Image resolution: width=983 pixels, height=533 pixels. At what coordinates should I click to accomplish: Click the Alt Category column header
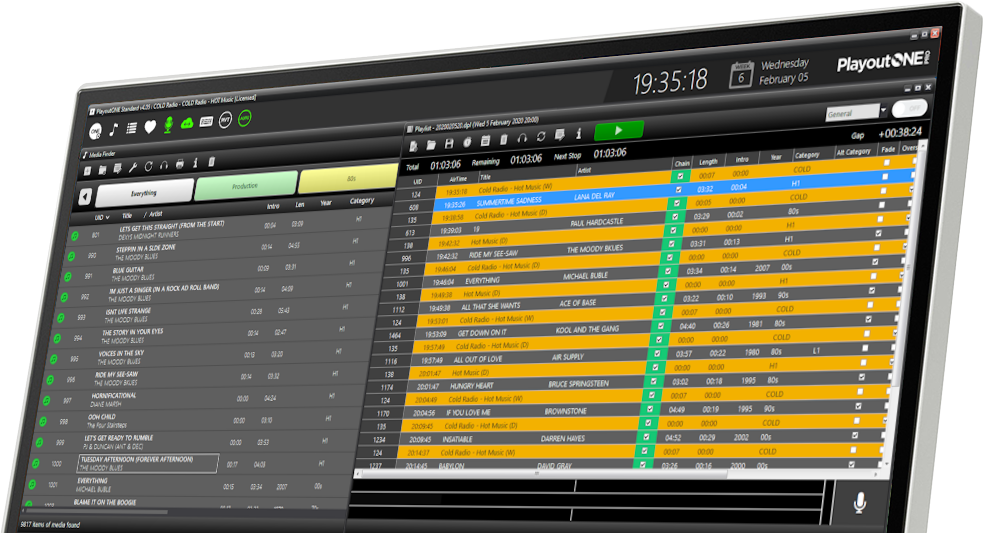853,152
